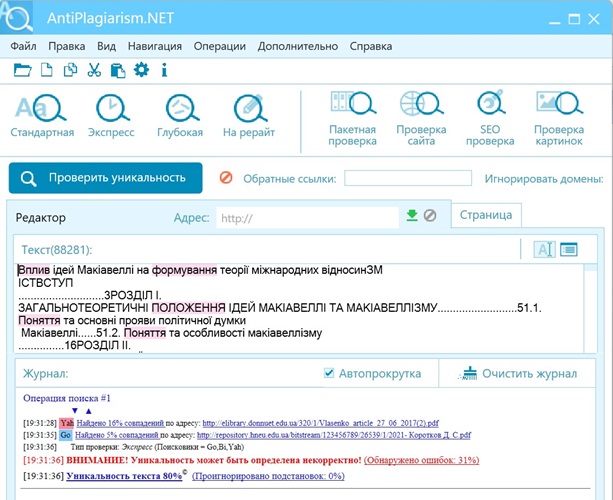Click the 'Игнорировать домены:' label
The image size is (613, 500).
pos(544,179)
